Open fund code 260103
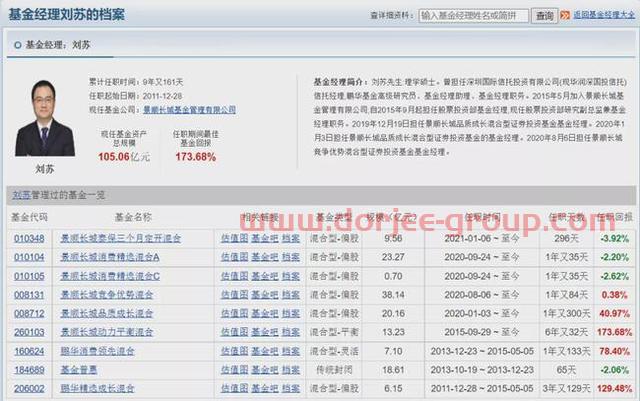This screenshot has height=401, width=640. (x=29, y=332)
